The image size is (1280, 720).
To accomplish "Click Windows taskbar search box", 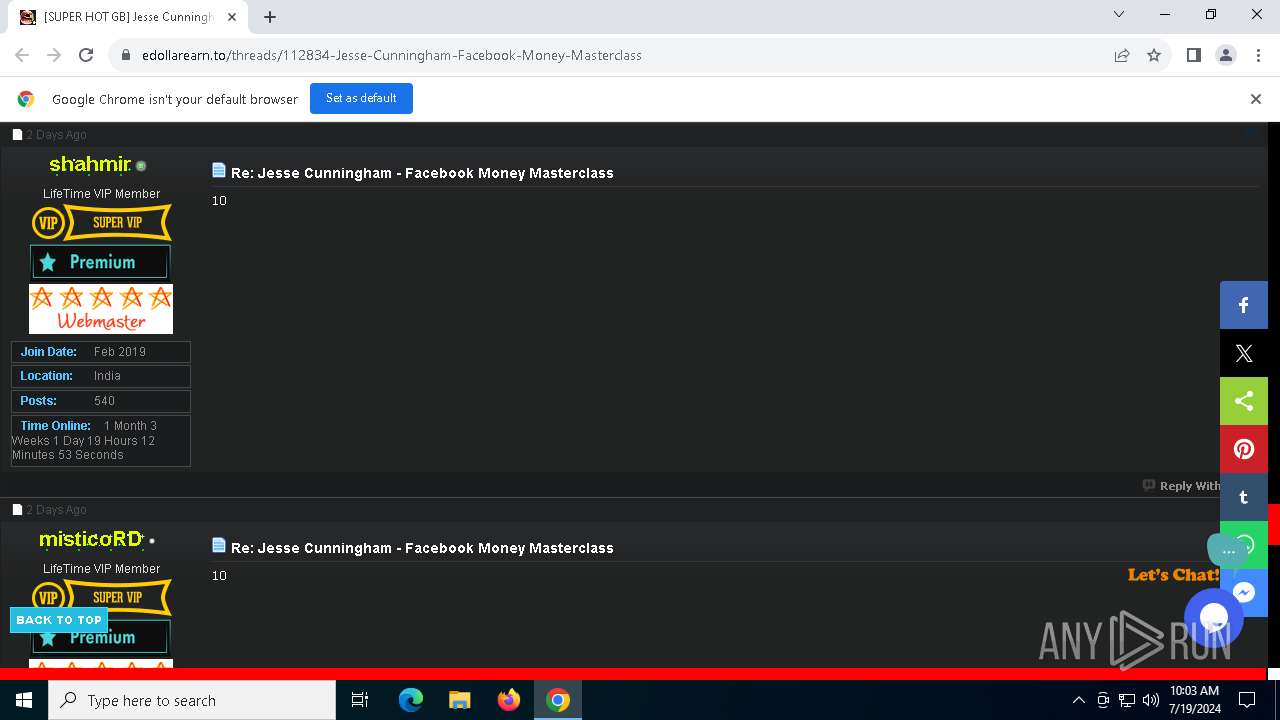I will tap(192, 700).
